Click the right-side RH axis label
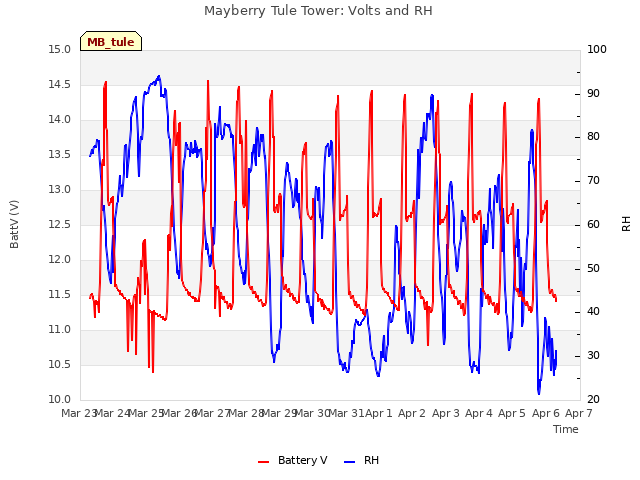The width and height of the screenshot is (640, 480). 626,224
